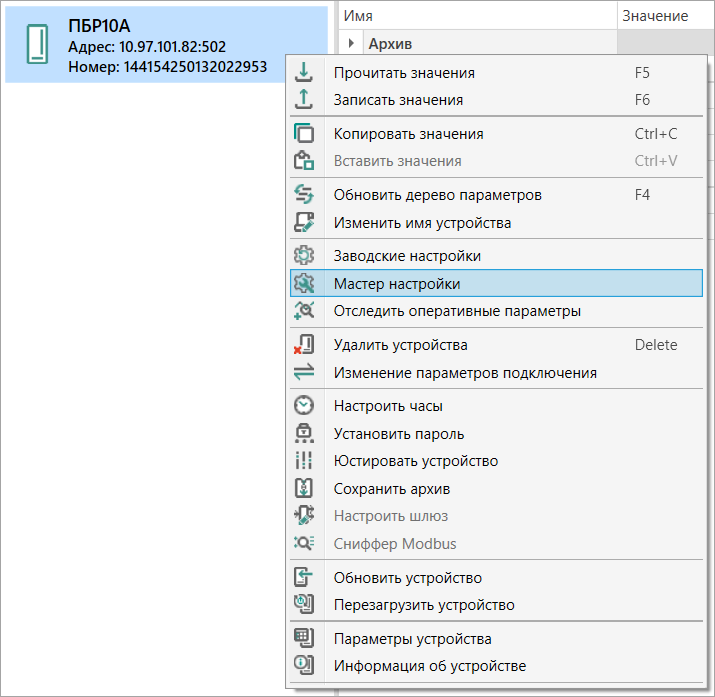
Task: Click the ПБР10А device icon in the list
Action: coord(37,44)
